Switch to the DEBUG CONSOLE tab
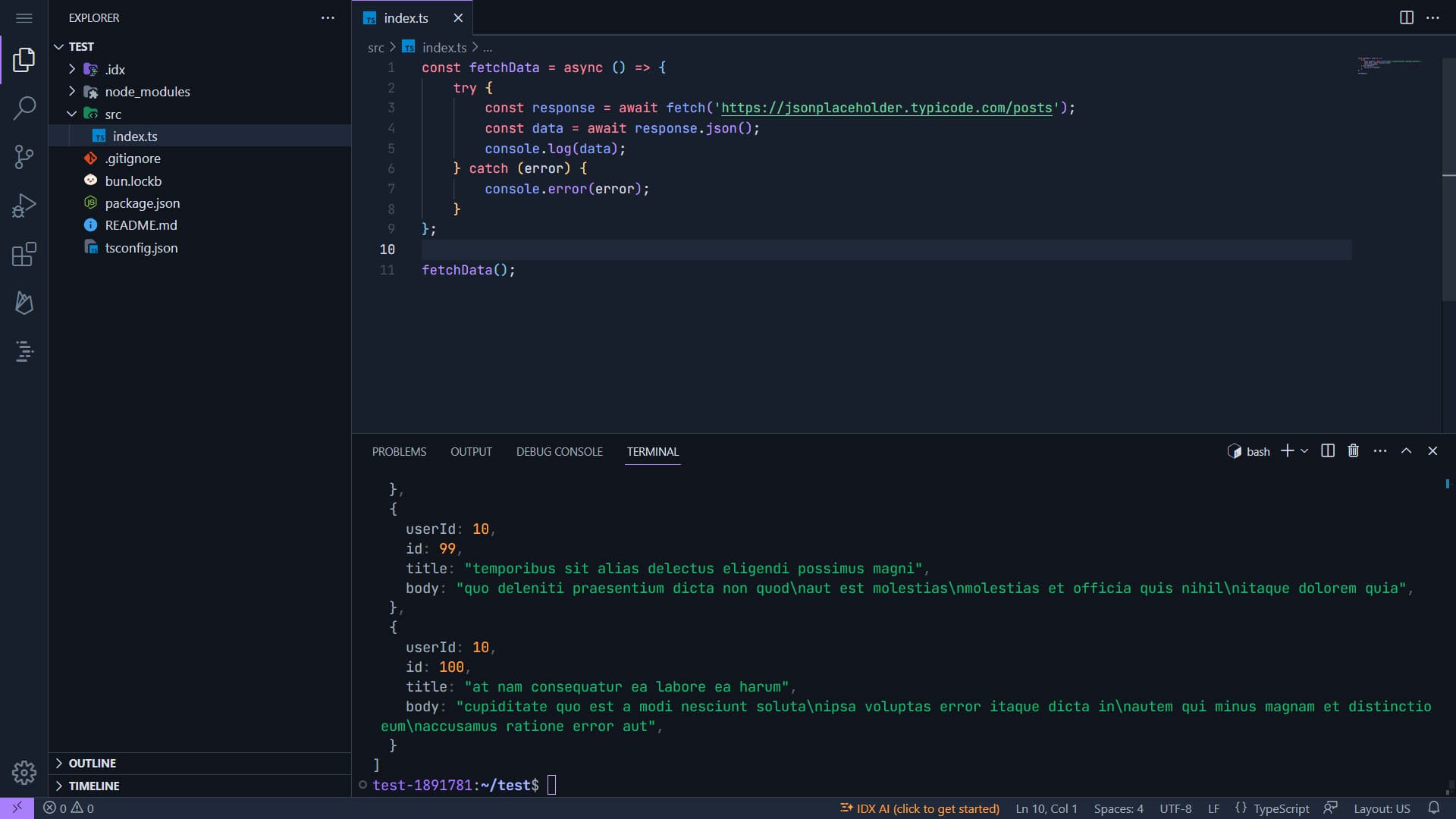The image size is (1456, 819). (x=560, y=451)
